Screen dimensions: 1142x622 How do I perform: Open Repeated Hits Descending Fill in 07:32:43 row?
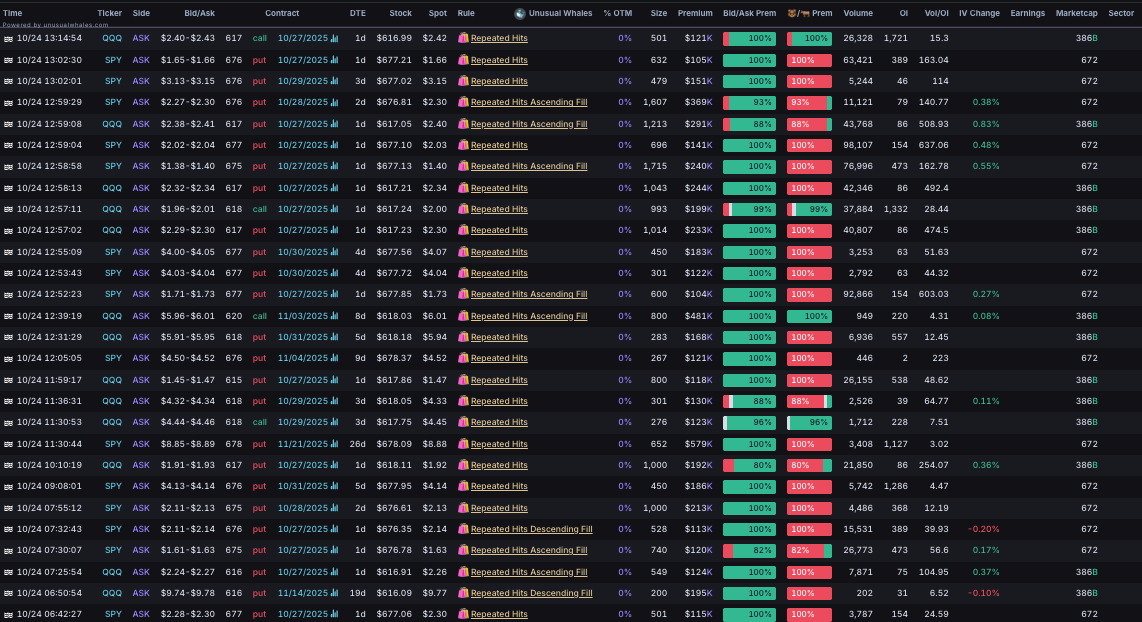coord(532,529)
